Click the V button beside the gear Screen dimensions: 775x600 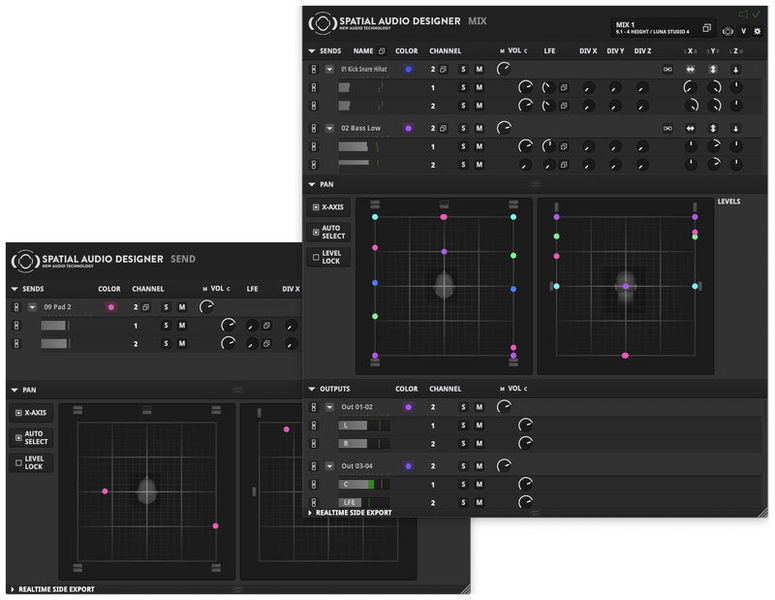pyautogui.click(x=743, y=31)
